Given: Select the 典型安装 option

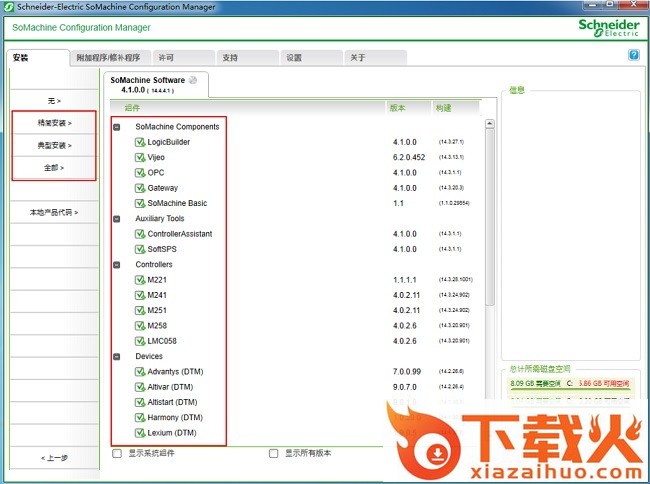Looking at the screenshot, I should point(54,145).
